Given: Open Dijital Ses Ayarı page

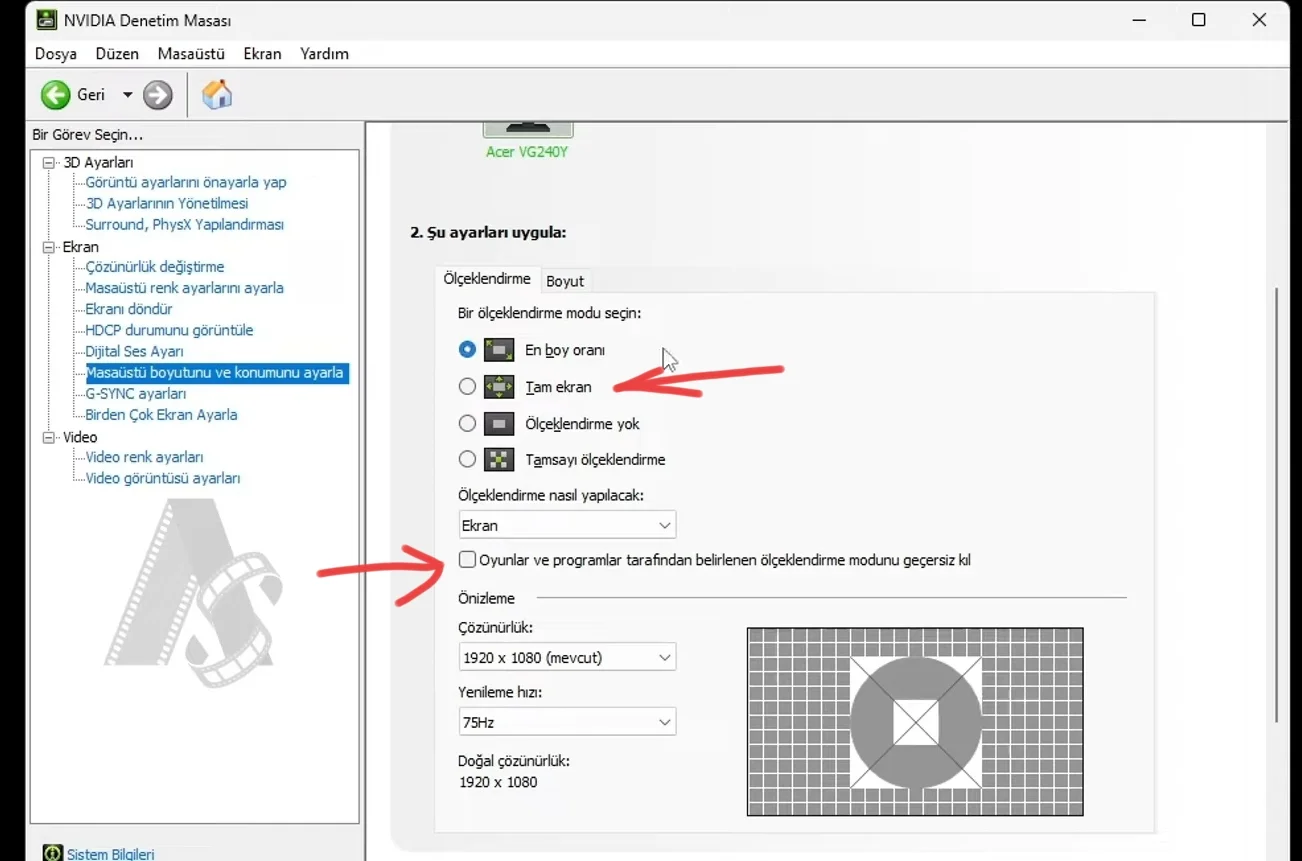Looking at the screenshot, I should click(x=134, y=351).
